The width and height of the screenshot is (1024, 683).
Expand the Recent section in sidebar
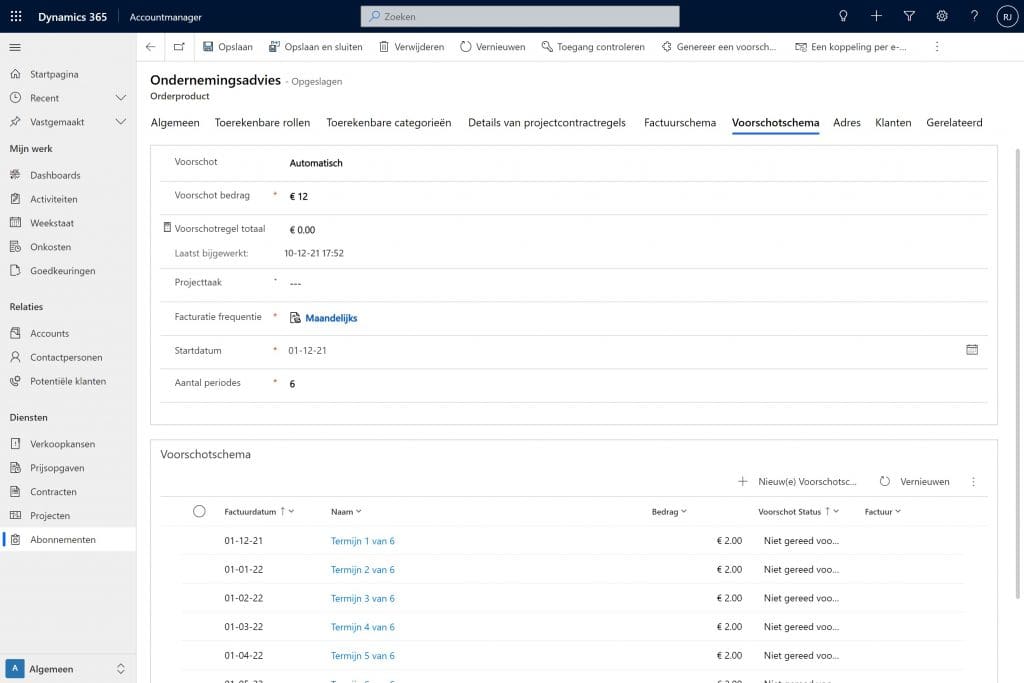[121, 98]
